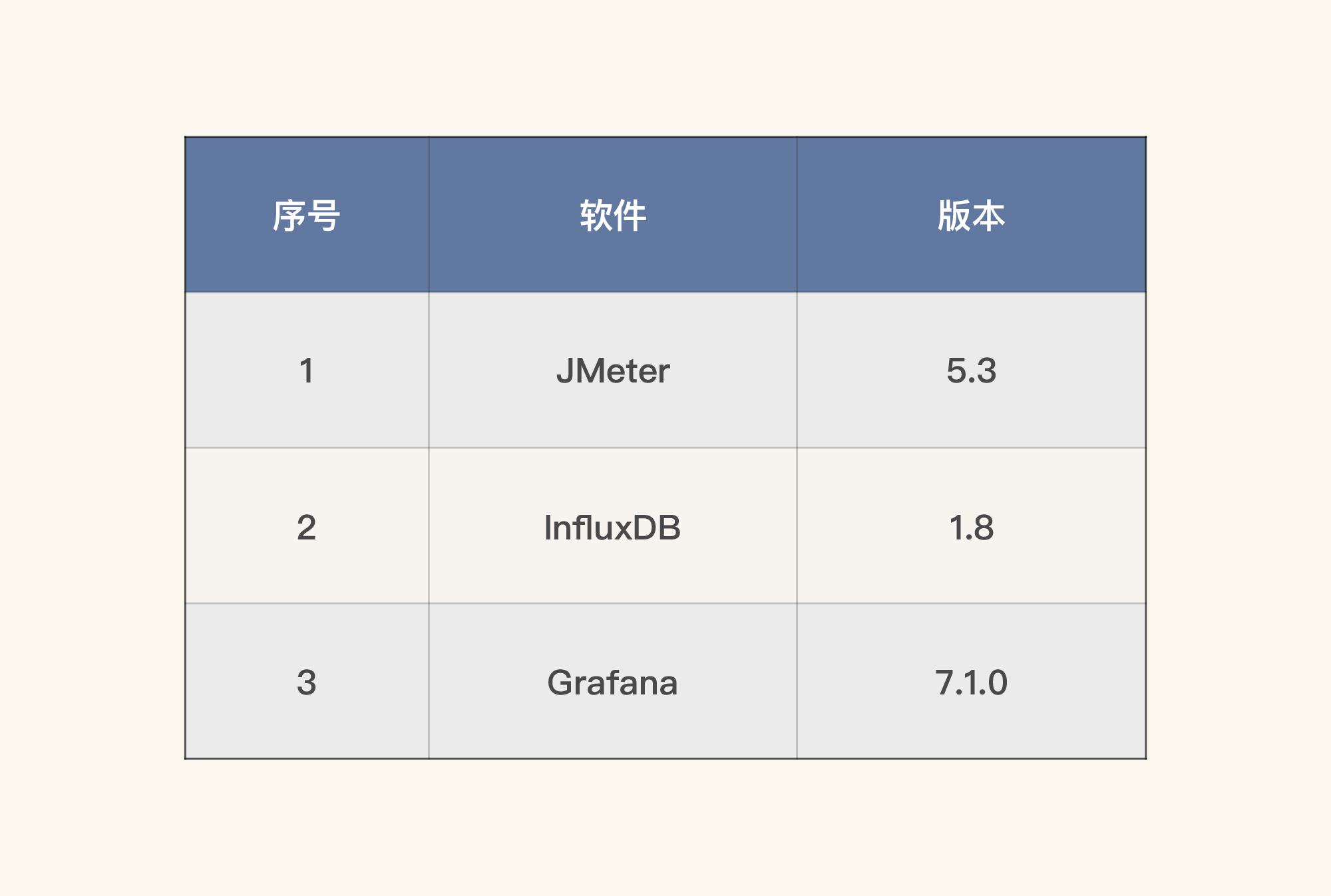Select the JMeter cell
The height and width of the screenshot is (896, 1331).
click(612, 371)
